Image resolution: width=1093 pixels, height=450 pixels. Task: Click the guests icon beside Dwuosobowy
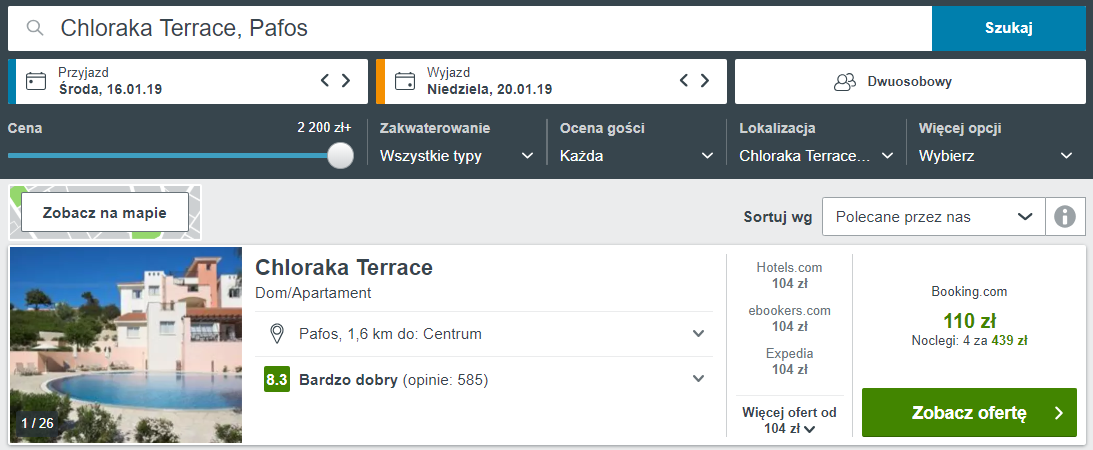pyautogui.click(x=845, y=82)
